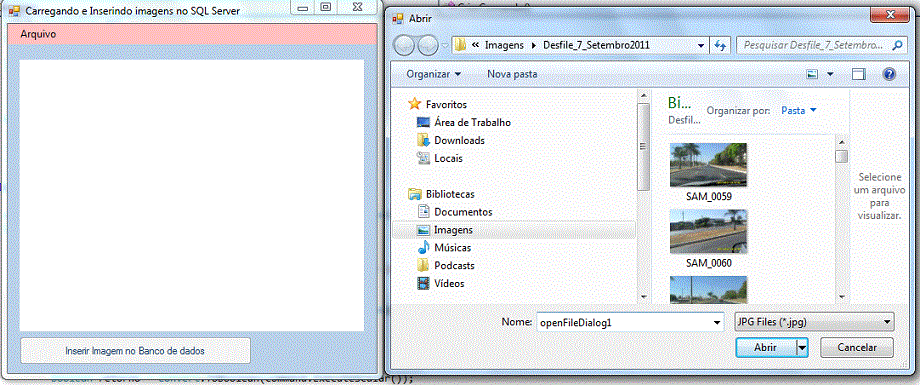Click the search magnifier icon

[x=897, y=45]
